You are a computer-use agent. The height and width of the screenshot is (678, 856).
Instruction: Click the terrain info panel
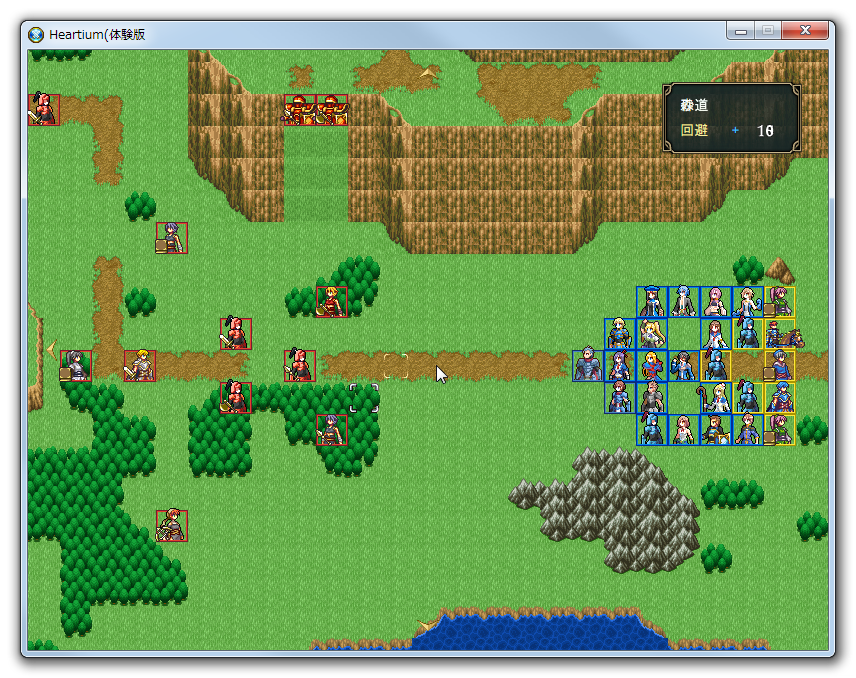coord(732,118)
